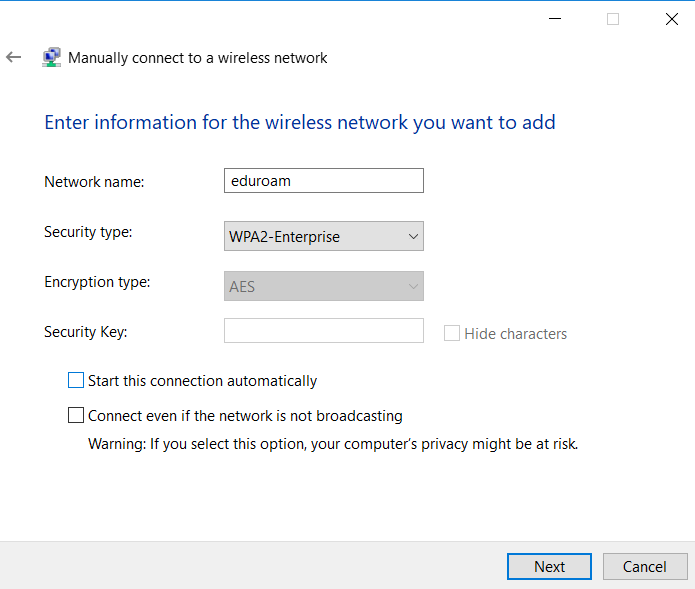The height and width of the screenshot is (589, 695).
Task: Cancel the wireless network setup
Action: pyautogui.click(x=645, y=566)
